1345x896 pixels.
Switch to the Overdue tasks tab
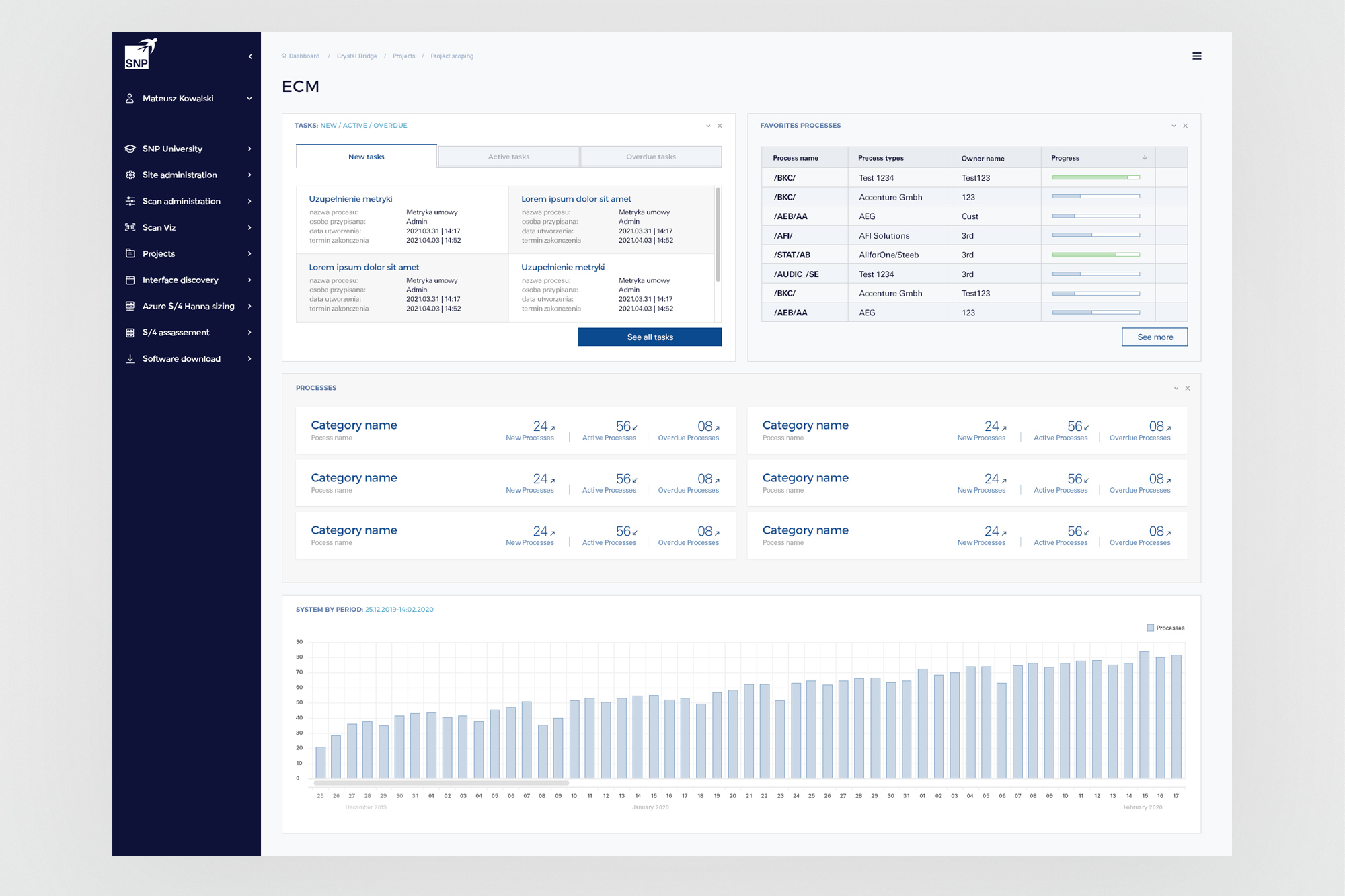650,157
